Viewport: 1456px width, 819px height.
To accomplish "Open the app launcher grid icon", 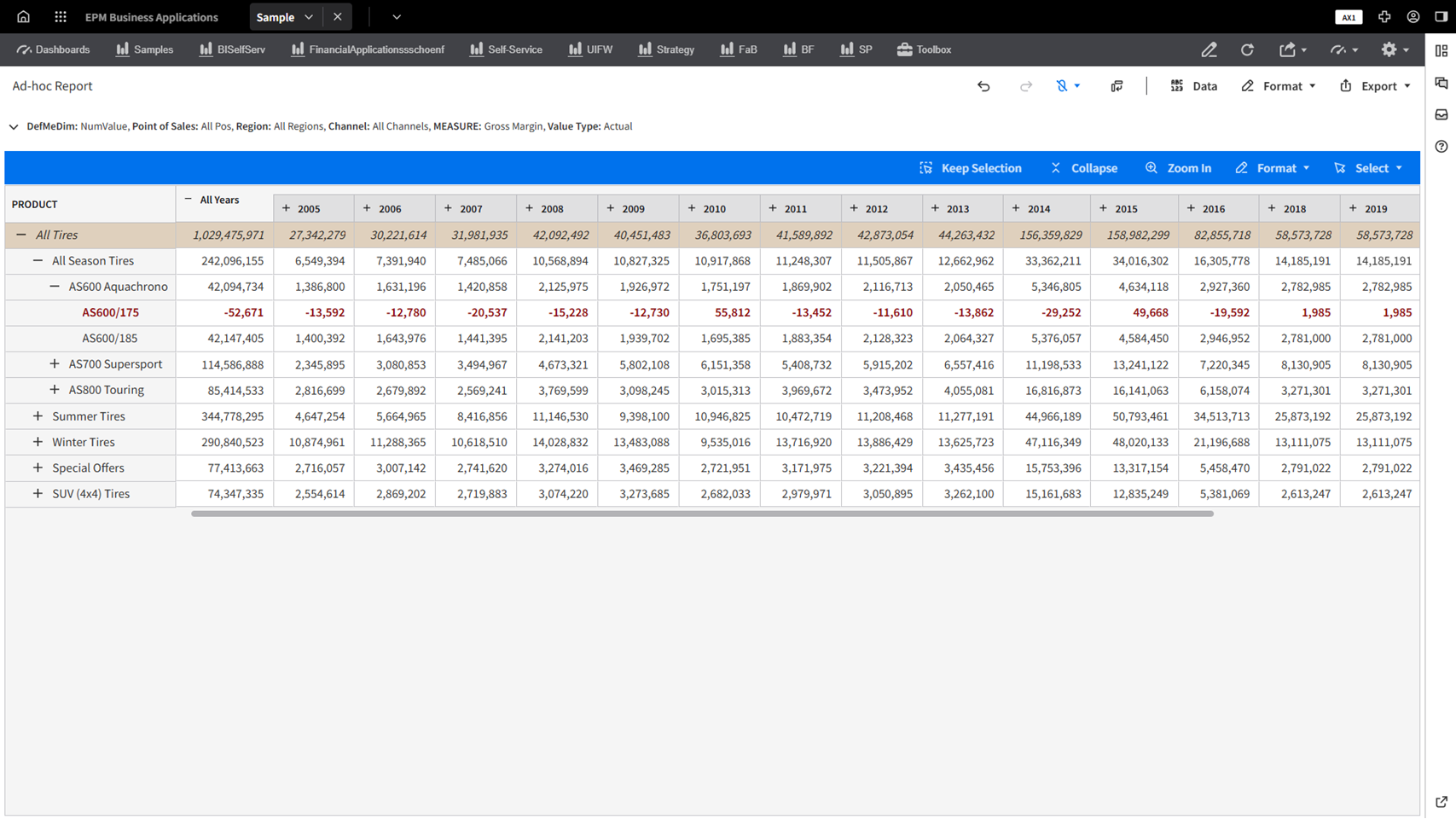I will click(61, 17).
